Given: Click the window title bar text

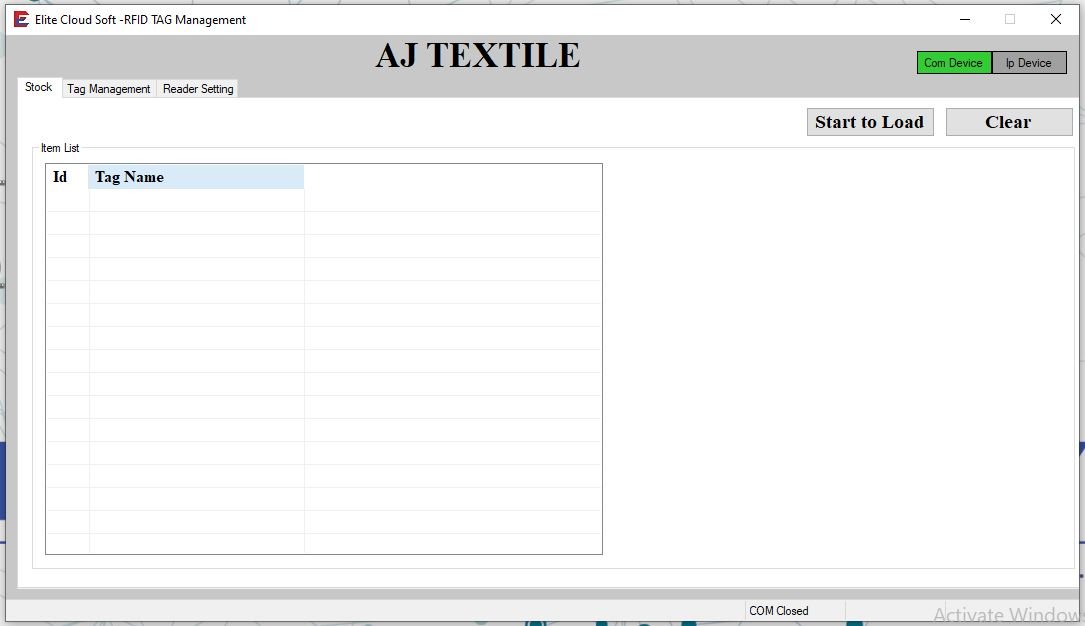Looking at the screenshot, I should tap(140, 19).
